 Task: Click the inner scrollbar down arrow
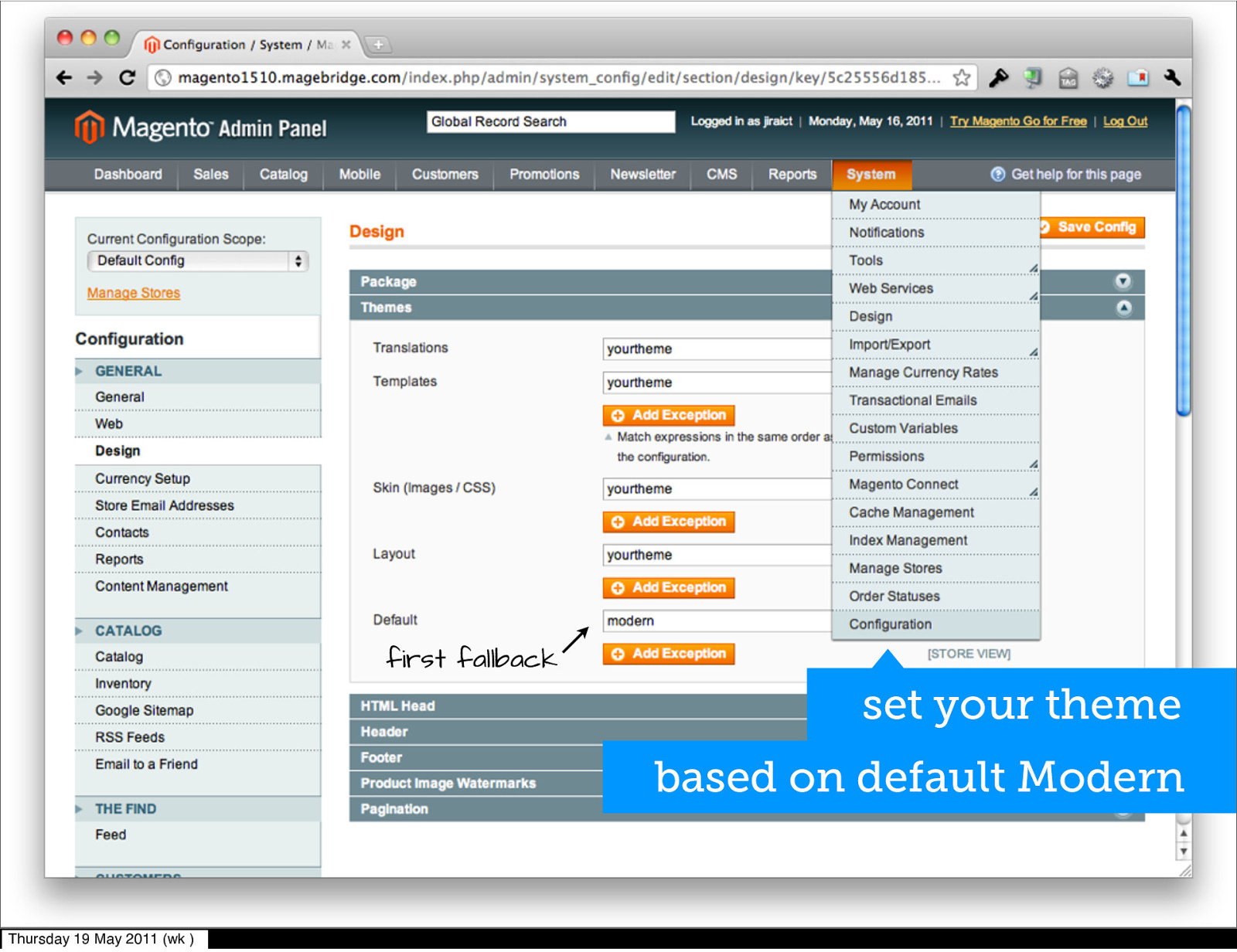pyautogui.click(x=1183, y=852)
